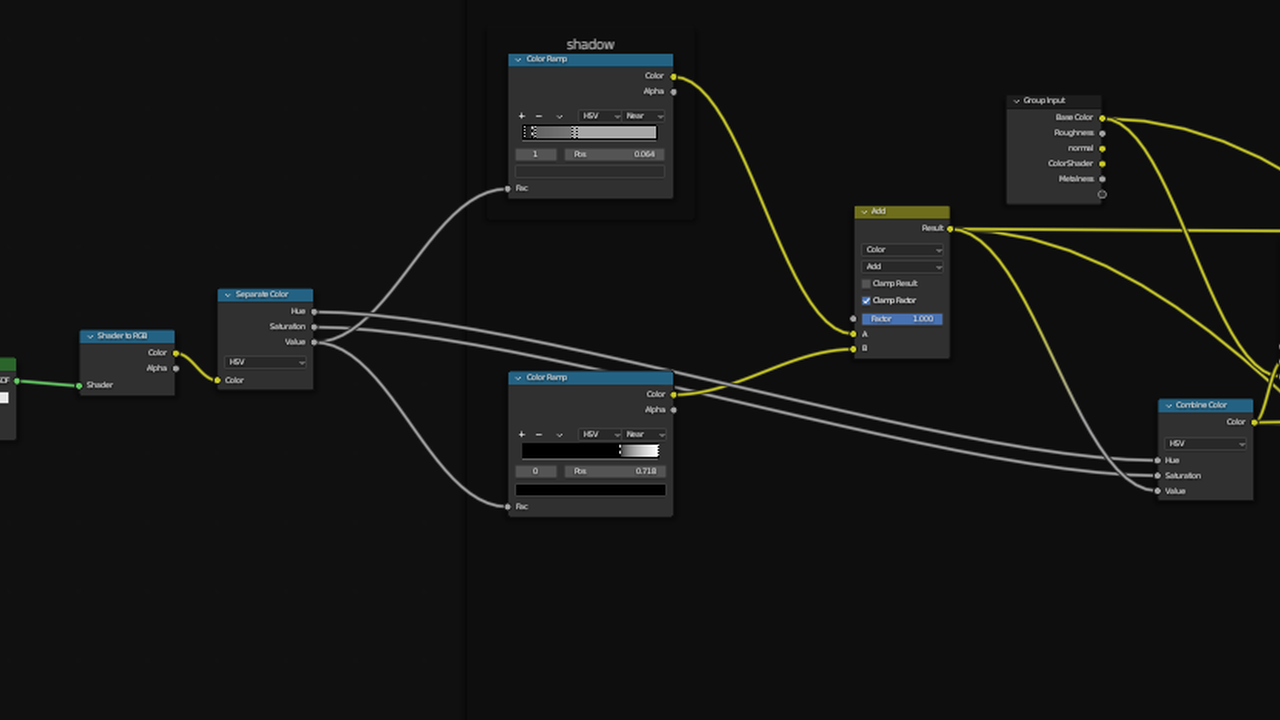Open the HSV mode dropdown on Combine Color
This screenshot has height=720, width=1280.
1205,443
